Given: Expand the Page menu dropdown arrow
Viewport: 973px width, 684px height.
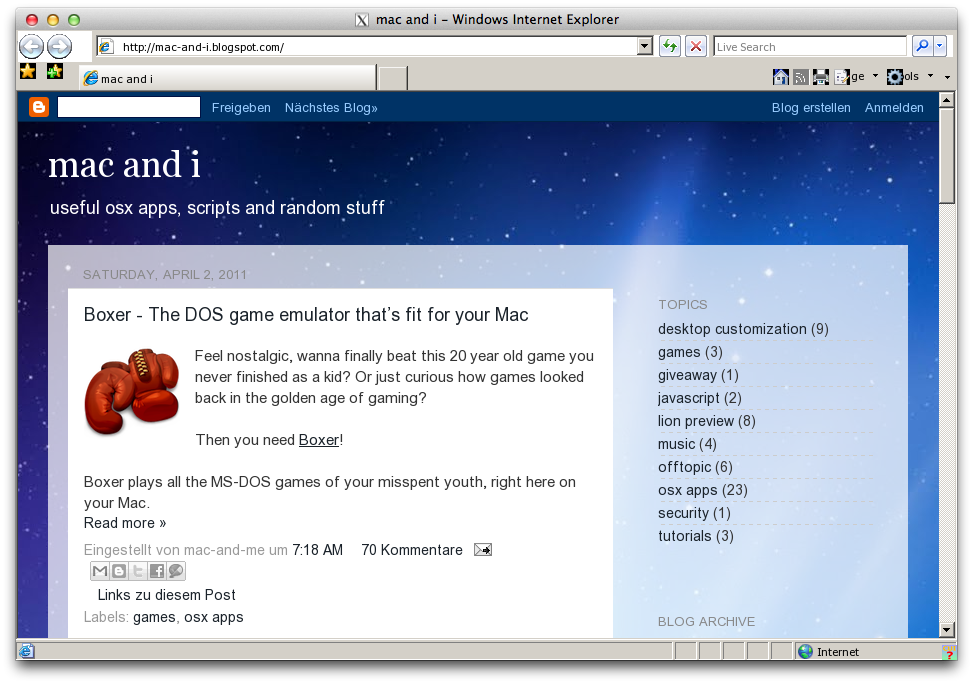Looking at the screenshot, I should pyautogui.click(x=876, y=76).
